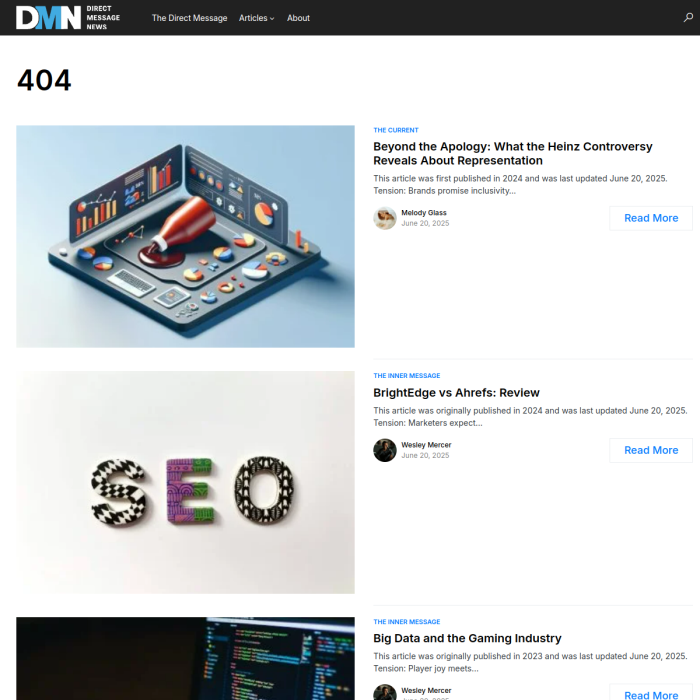
Task: Go to the About page
Action: coord(298,18)
